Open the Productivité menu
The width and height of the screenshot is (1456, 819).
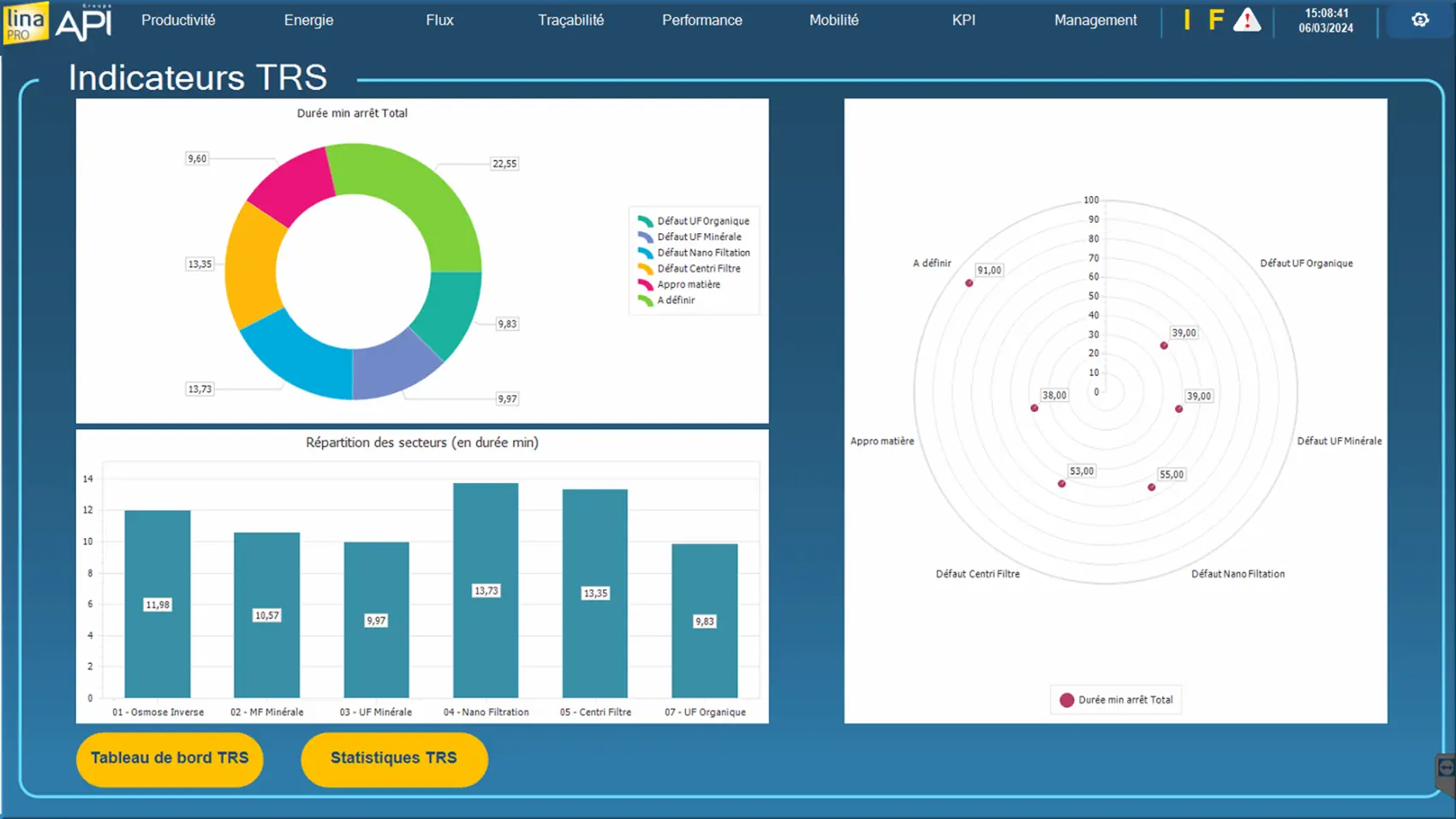(178, 21)
